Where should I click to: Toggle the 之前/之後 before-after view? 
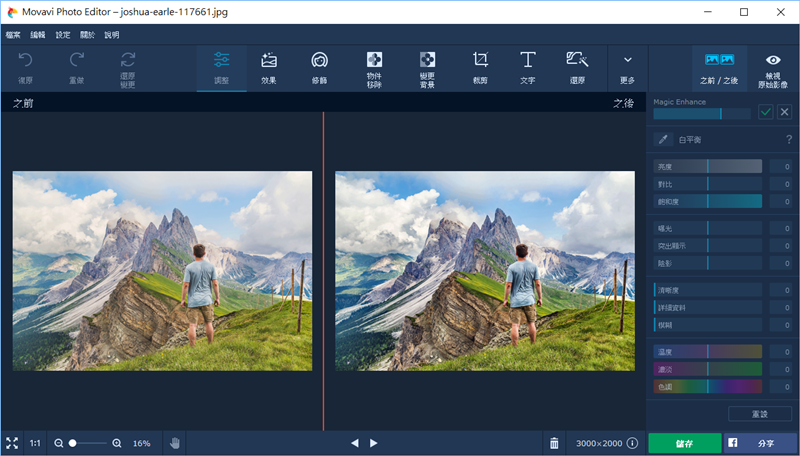(x=720, y=67)
